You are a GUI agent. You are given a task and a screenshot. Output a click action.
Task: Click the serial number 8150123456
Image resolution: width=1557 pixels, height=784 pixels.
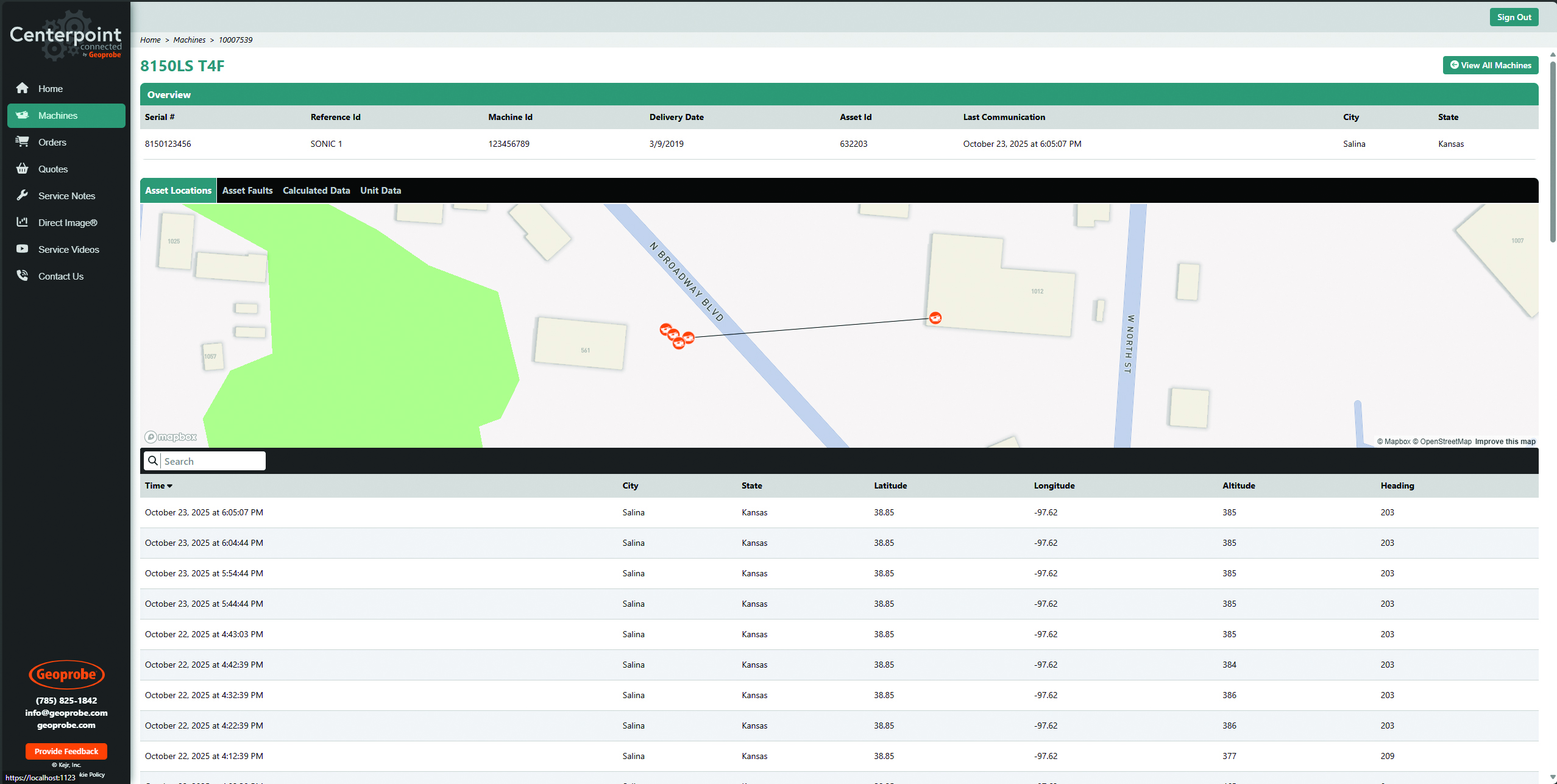(168, 144)
